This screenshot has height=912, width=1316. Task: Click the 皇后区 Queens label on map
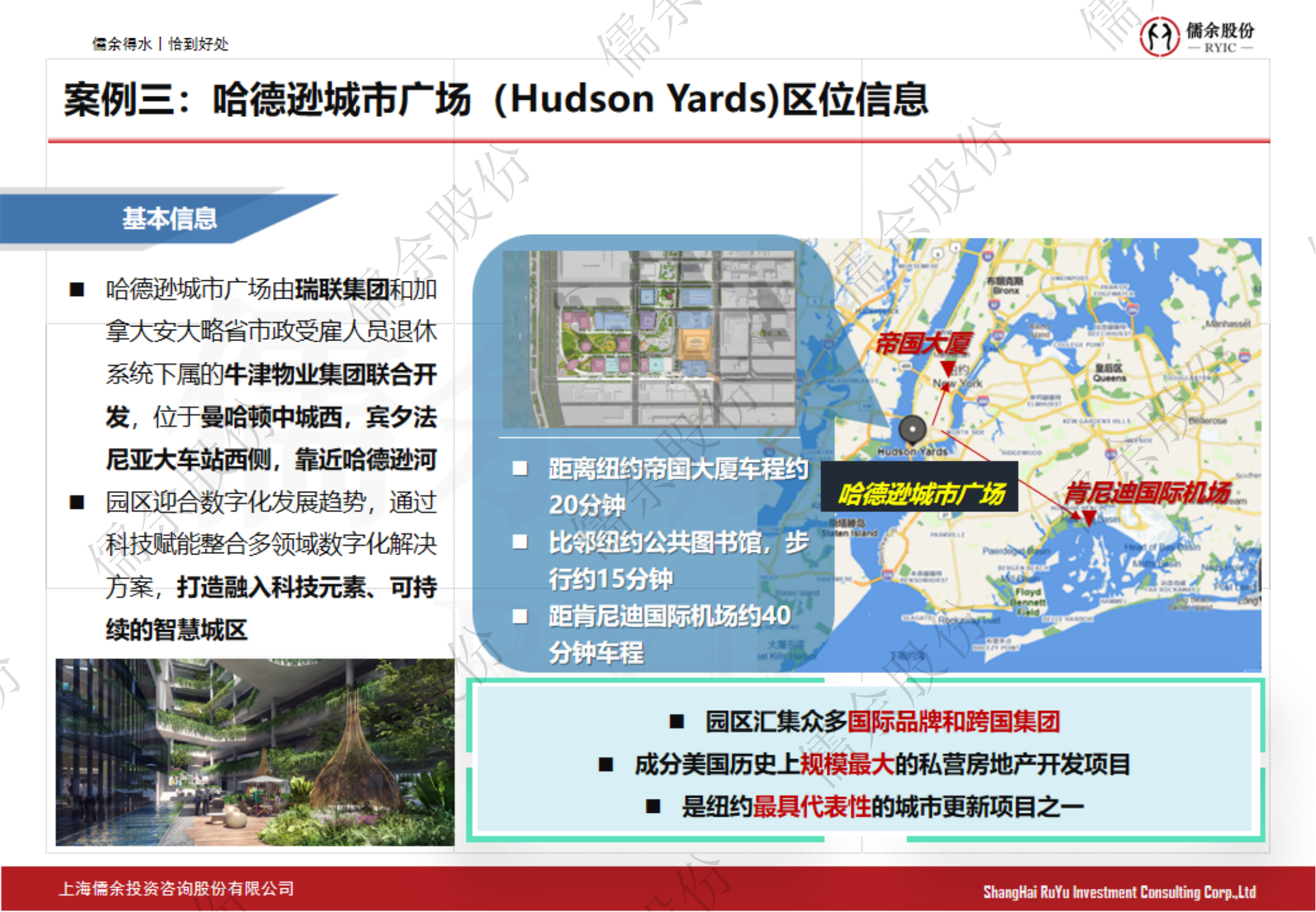point(1109,373)
